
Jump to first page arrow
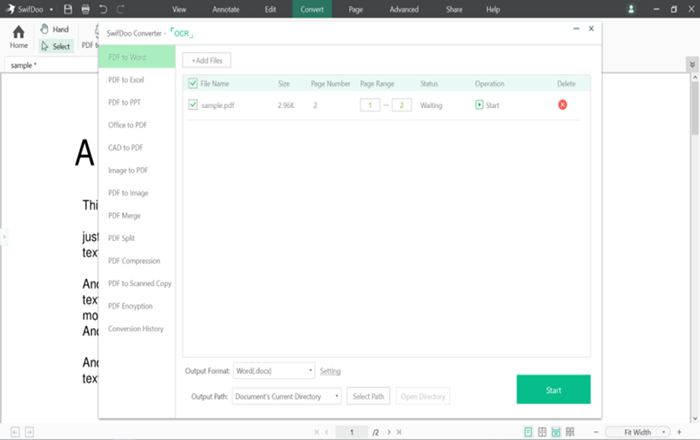[317, 432]
